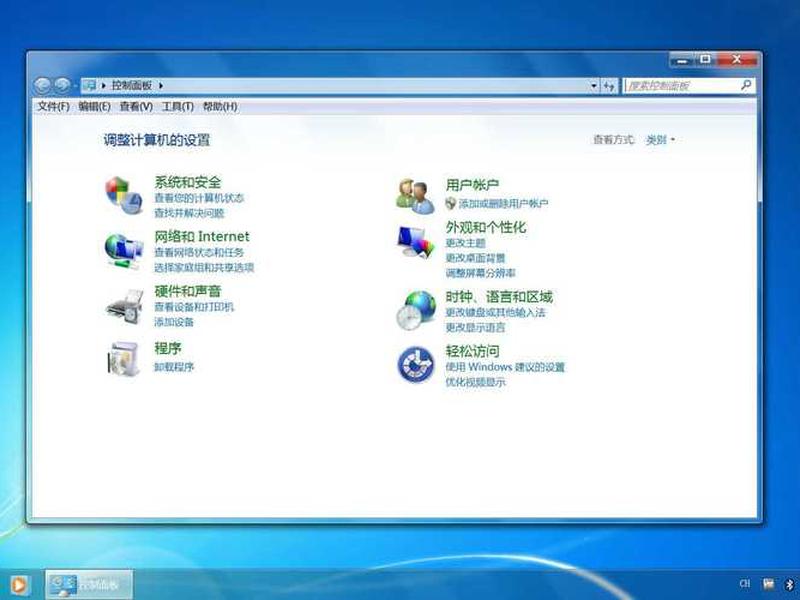Open the 用户帐户 people icon
This screenshot has width=800, height=600.
point(415,196)
